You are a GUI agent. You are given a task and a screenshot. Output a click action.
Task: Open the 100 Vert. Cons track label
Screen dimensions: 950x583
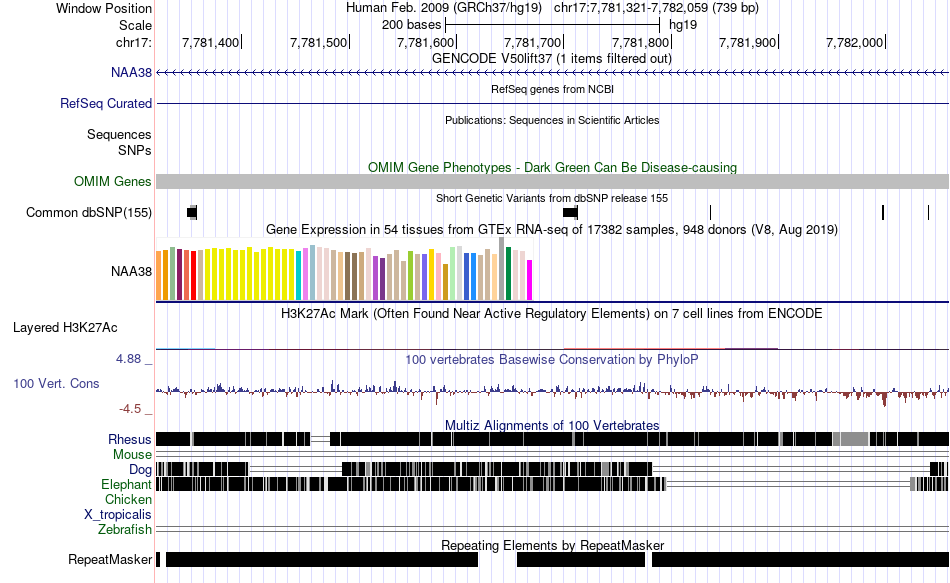pyautogui.click(x=56, y=384)
